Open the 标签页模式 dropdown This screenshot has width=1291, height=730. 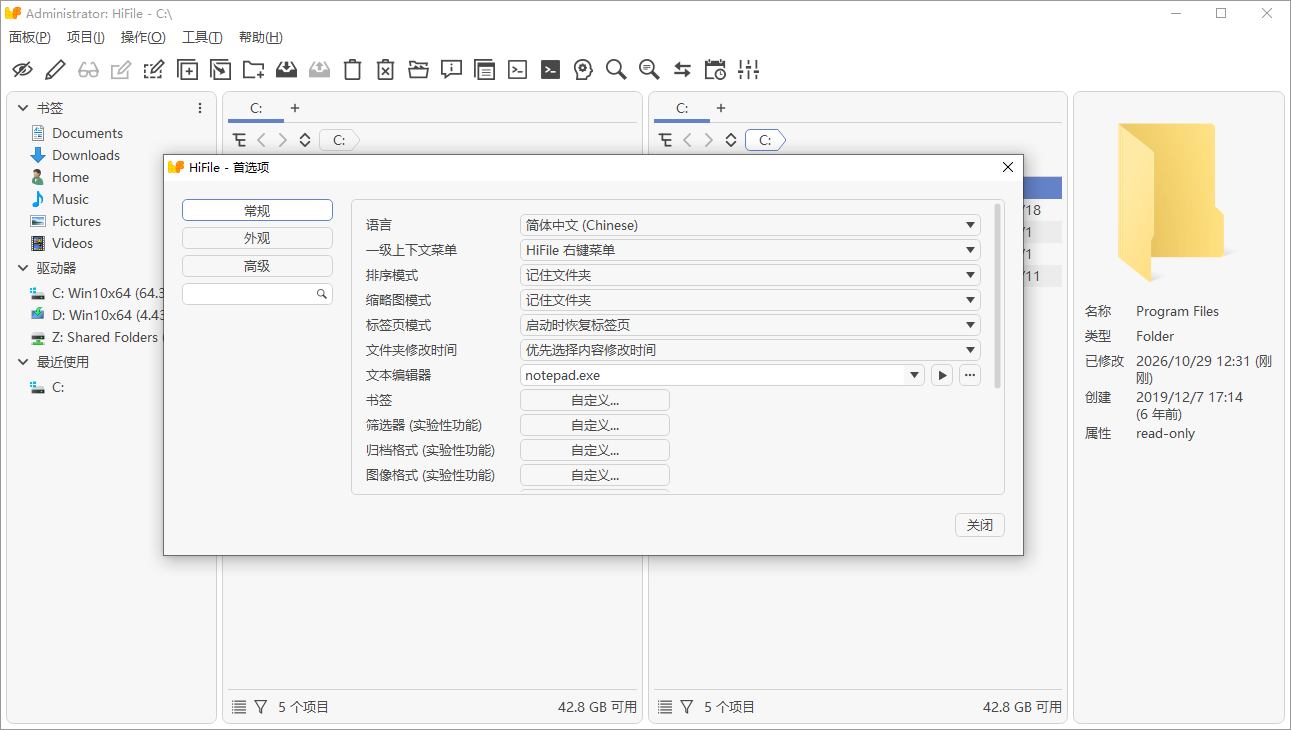point(750,325)
